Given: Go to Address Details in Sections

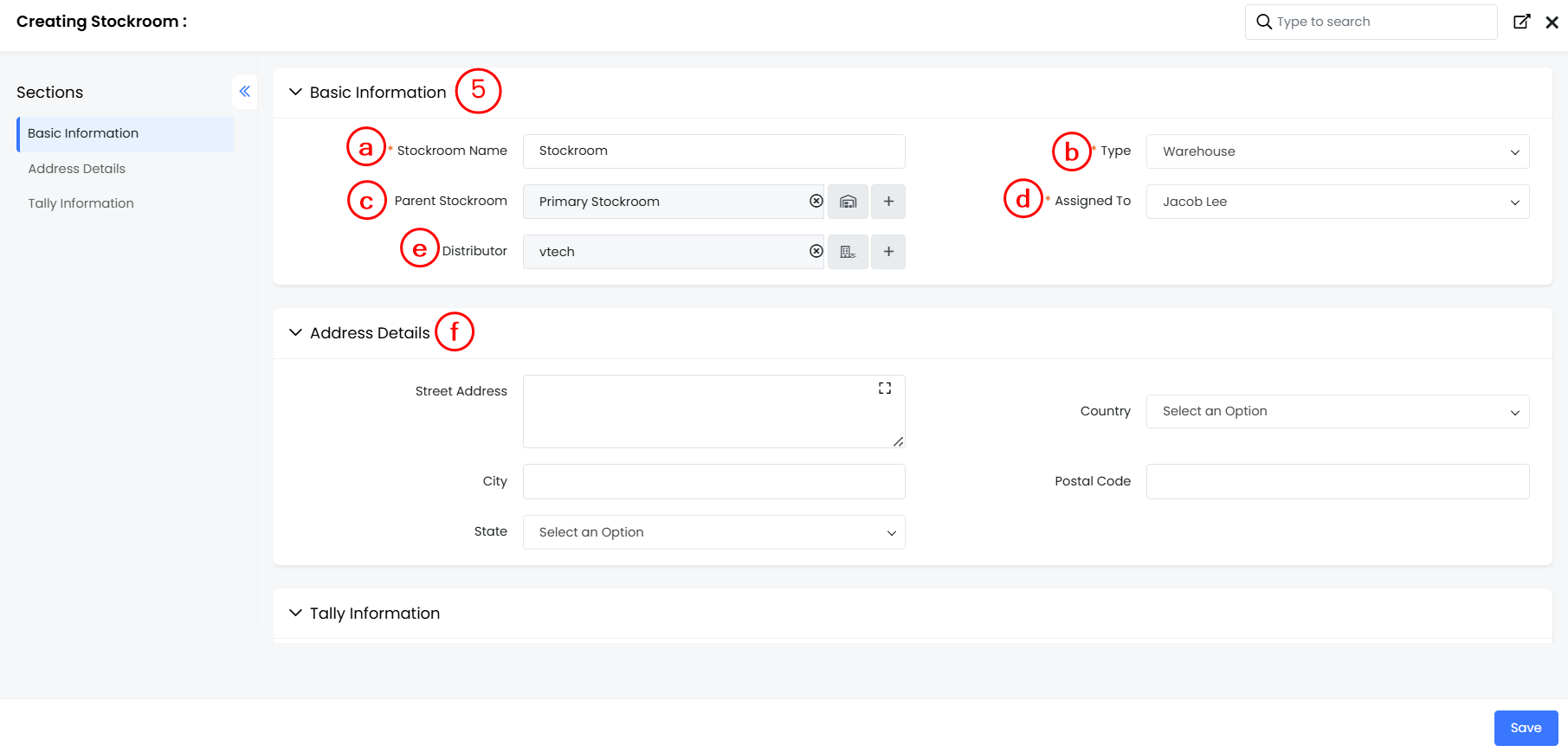Looking at the screenshot, I should tap(77, 169).
